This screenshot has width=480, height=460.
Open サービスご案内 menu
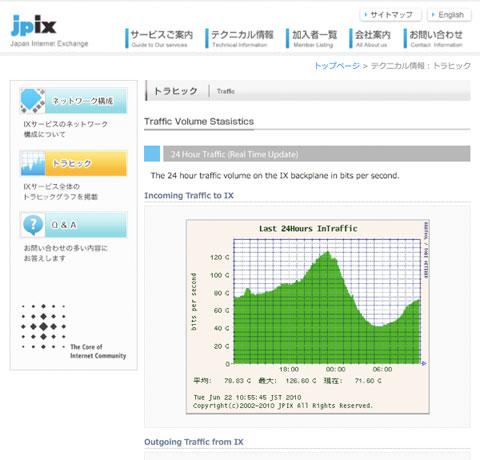pos(160,38)
